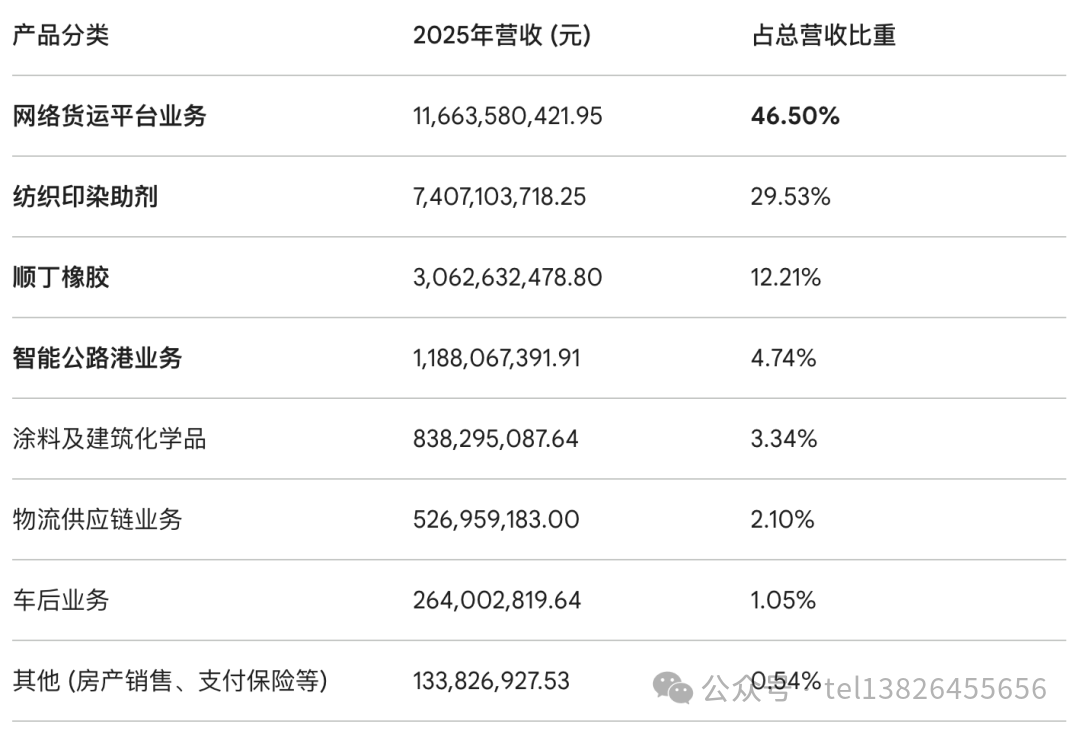Click revenue value 7,407,103,718.25
Viewport: 1080px width, 731px height.
click(x=499, y=197)
